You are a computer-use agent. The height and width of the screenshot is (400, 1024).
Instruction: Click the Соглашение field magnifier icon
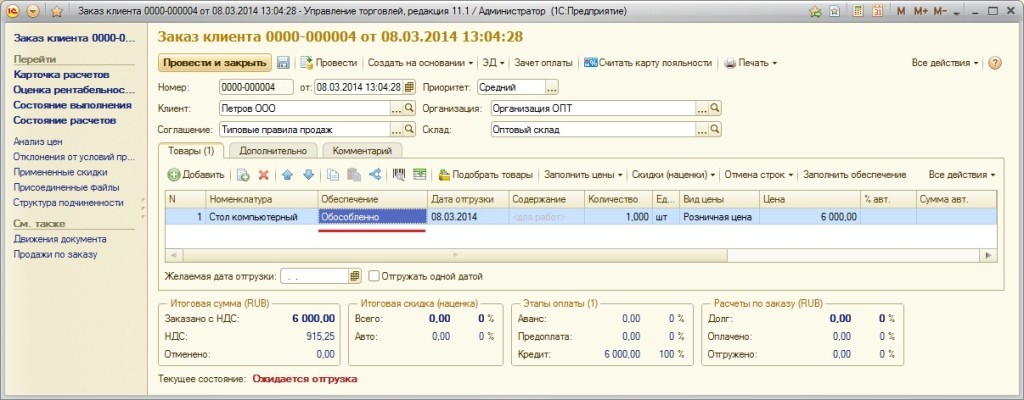(409, 129)
